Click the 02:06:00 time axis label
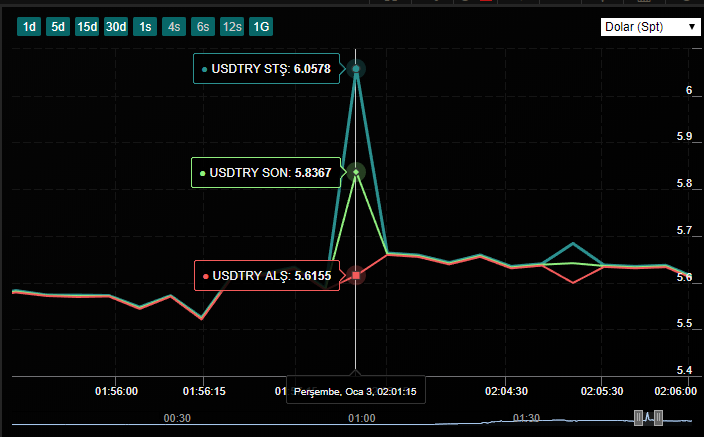 tap(675, 391)
